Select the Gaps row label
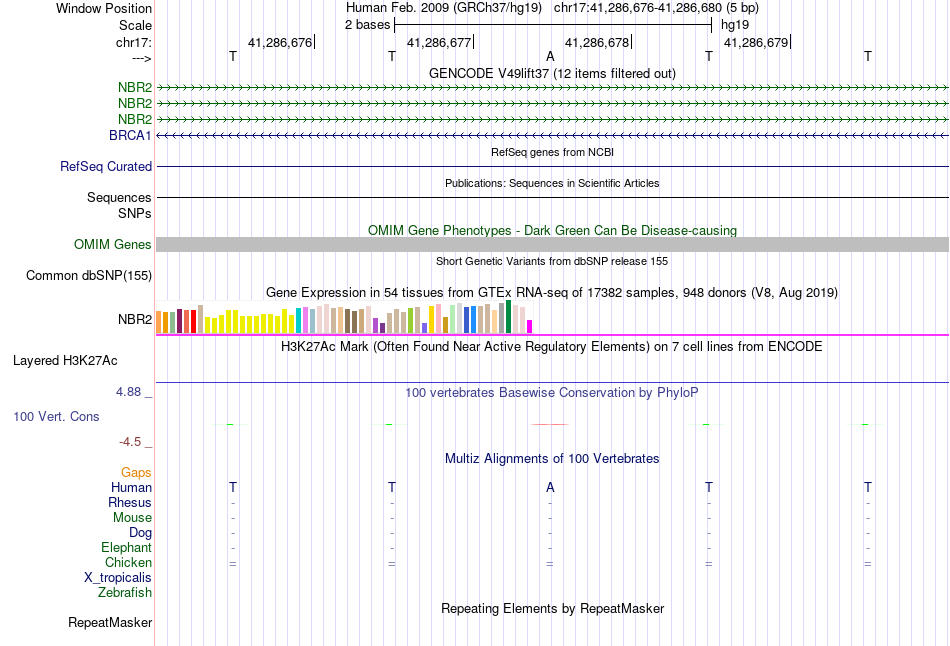Screen dimensions: 950x646 (136, 472)
